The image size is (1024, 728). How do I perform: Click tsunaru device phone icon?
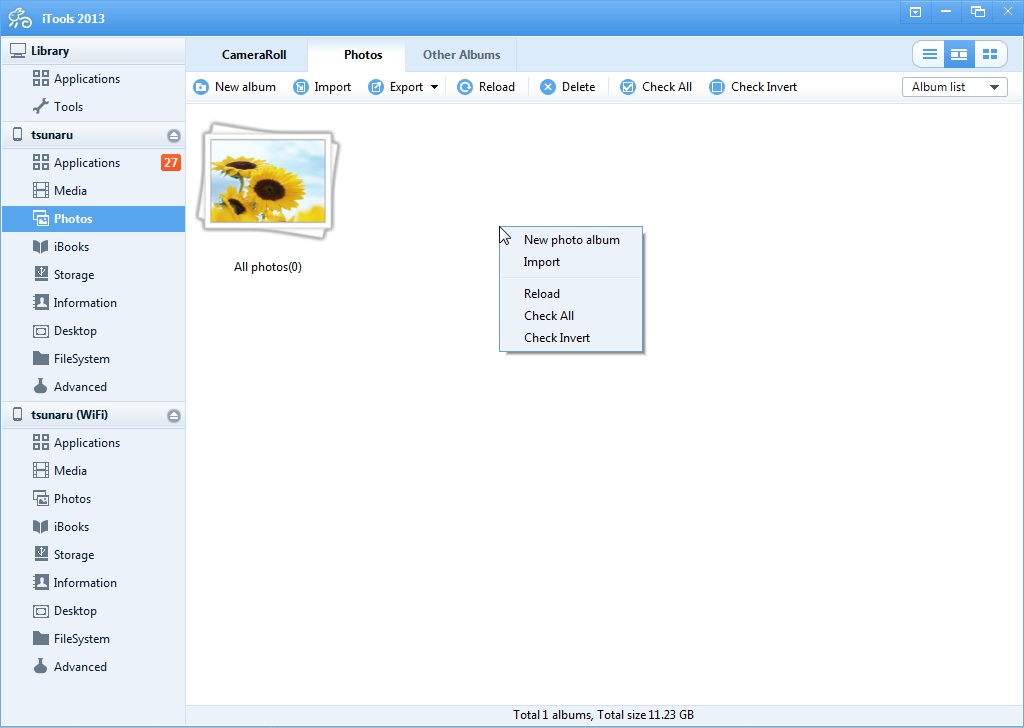[18, 135]
